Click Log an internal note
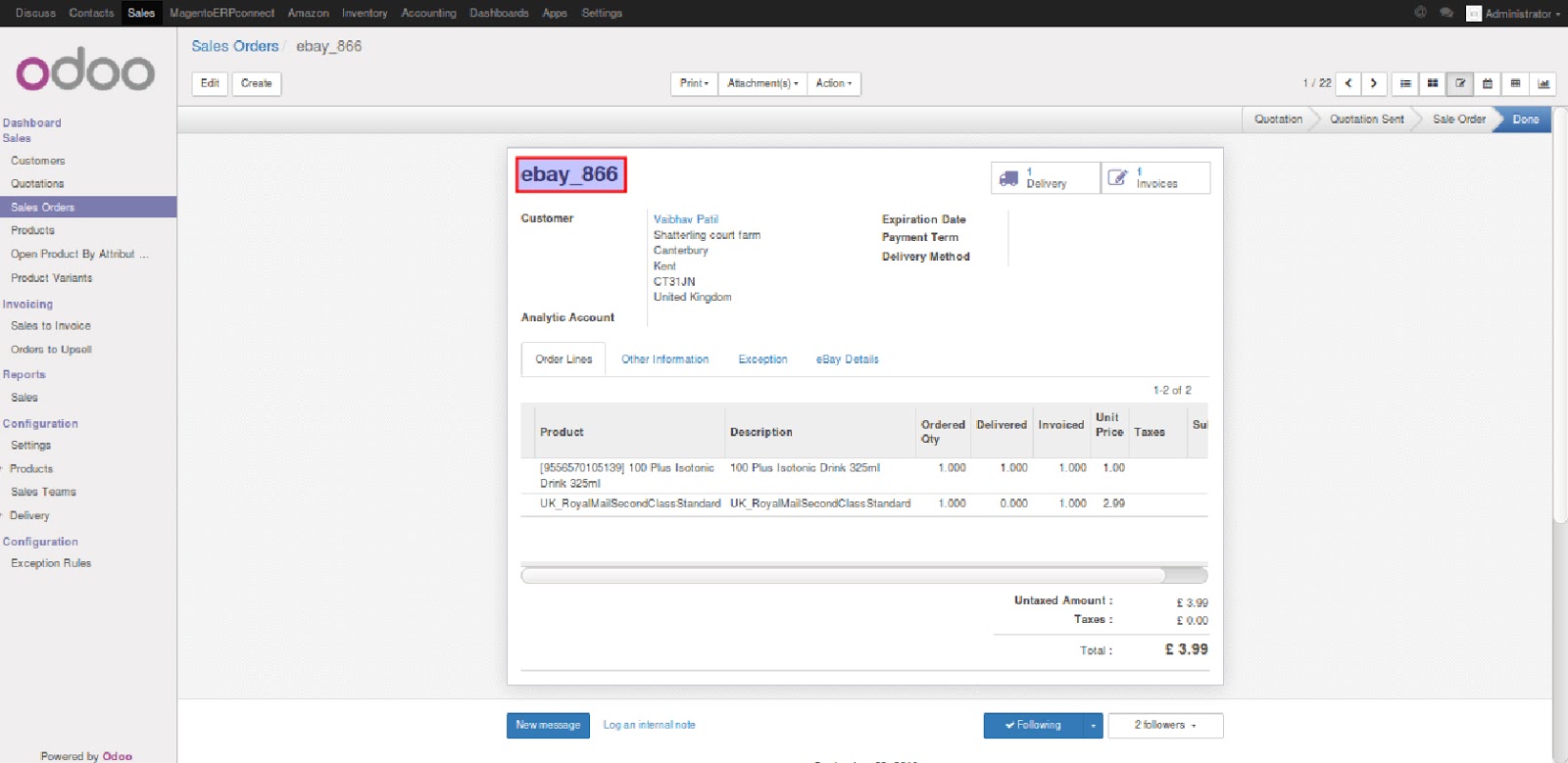 pos(649,726)
